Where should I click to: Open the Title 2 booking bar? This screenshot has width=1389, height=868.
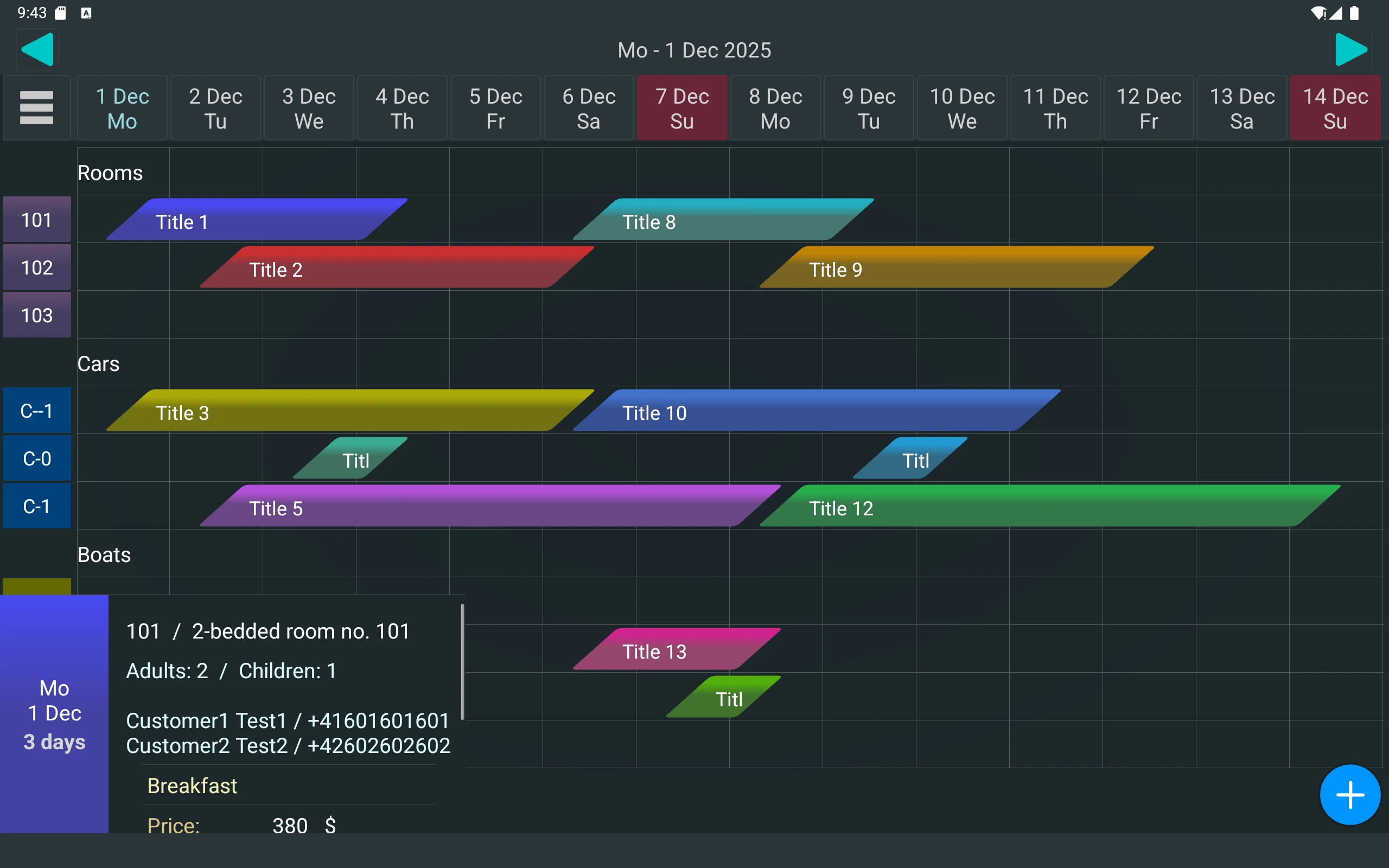tap(397, 267)
